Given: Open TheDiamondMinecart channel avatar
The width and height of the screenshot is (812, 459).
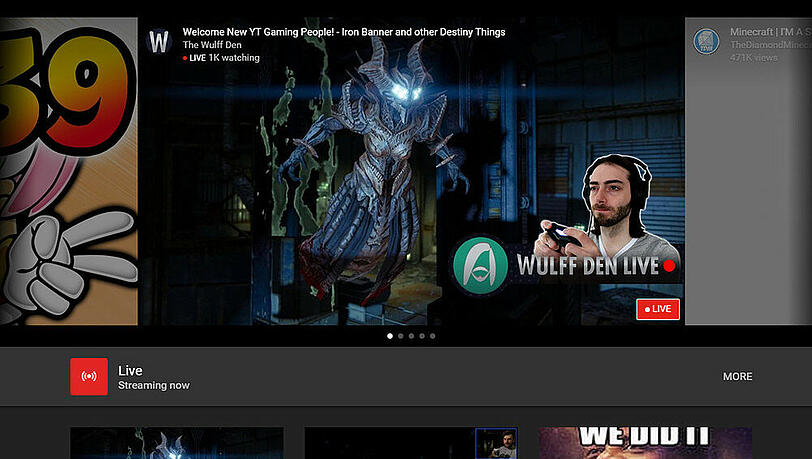Looking at the screenshot, I should coord(706,41).
